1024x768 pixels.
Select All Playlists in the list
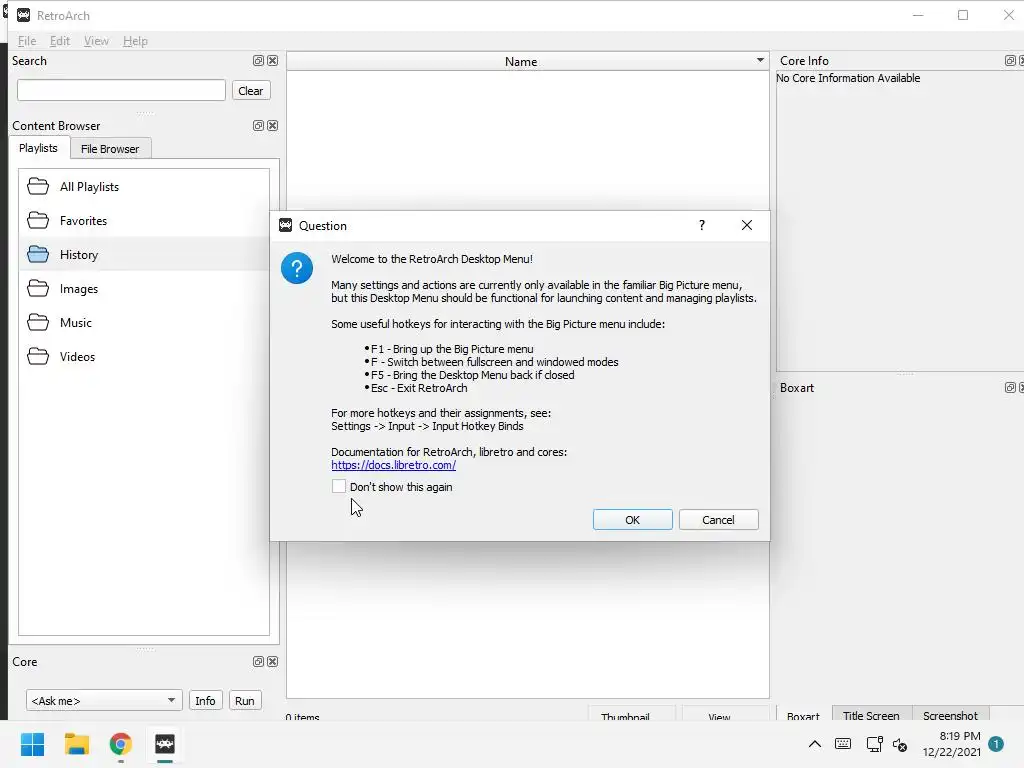pyautogui.click(x=144, y=187)
